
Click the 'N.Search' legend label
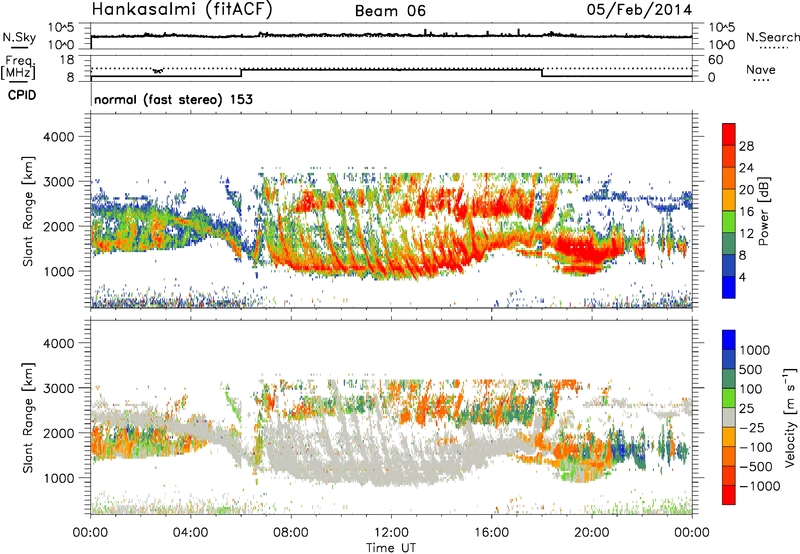[x=772, y=37]
